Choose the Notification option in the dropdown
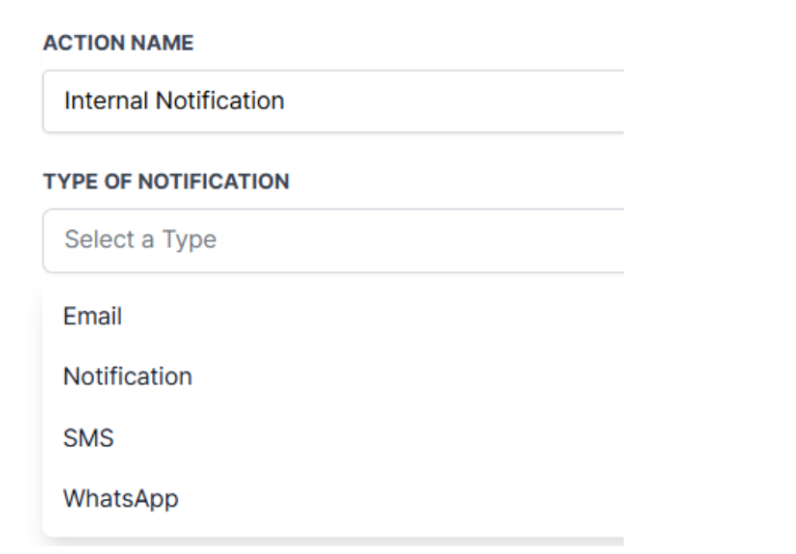796x554 pixels. tap(127, 377)
